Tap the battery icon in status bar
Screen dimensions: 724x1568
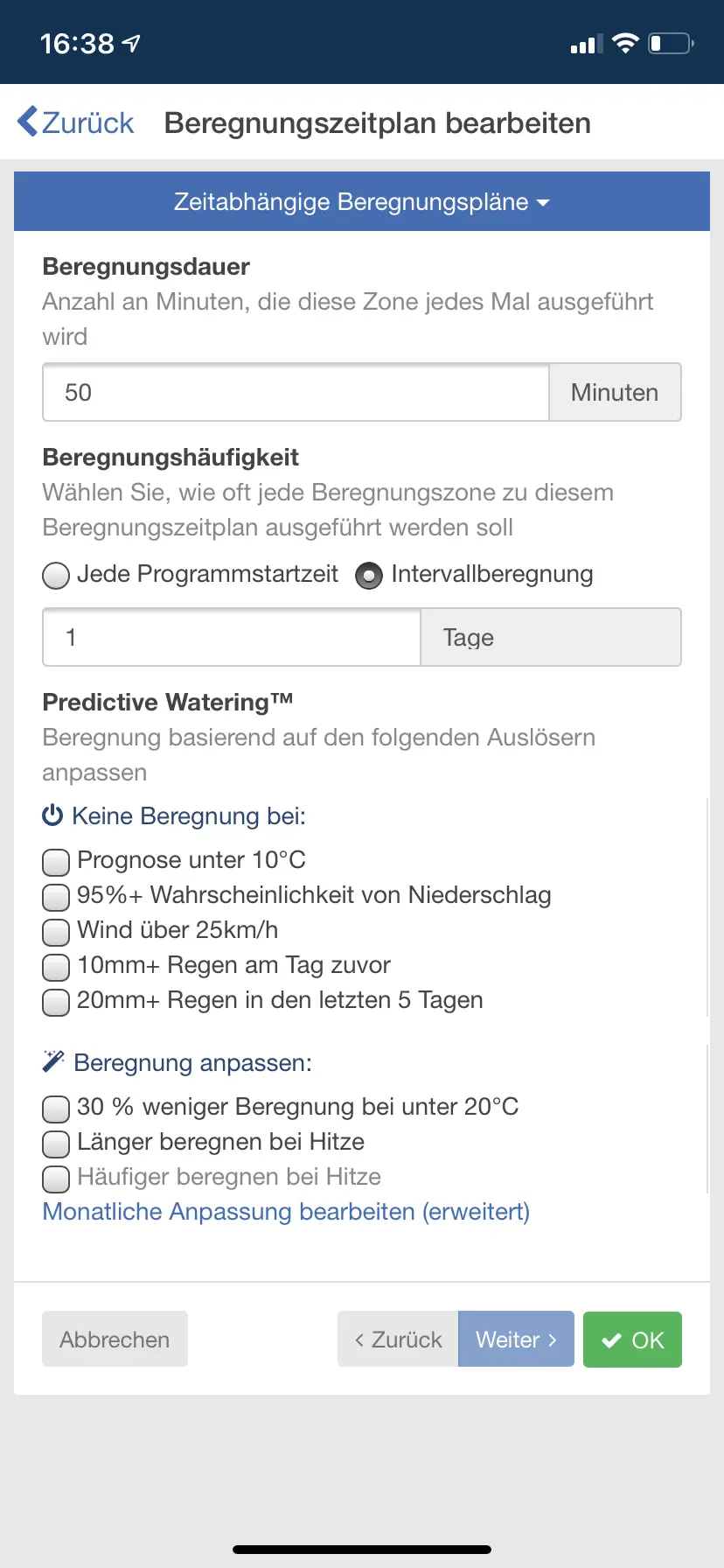pyautogui.click(x=671, y=43)
